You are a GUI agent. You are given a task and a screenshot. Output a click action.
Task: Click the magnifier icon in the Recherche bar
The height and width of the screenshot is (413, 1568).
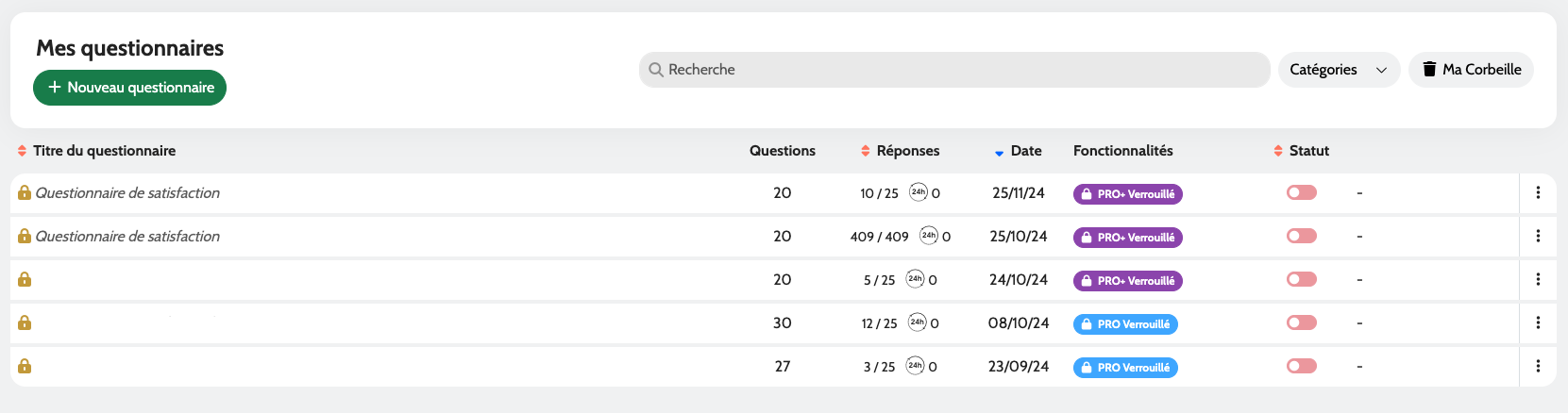(656, 70)
